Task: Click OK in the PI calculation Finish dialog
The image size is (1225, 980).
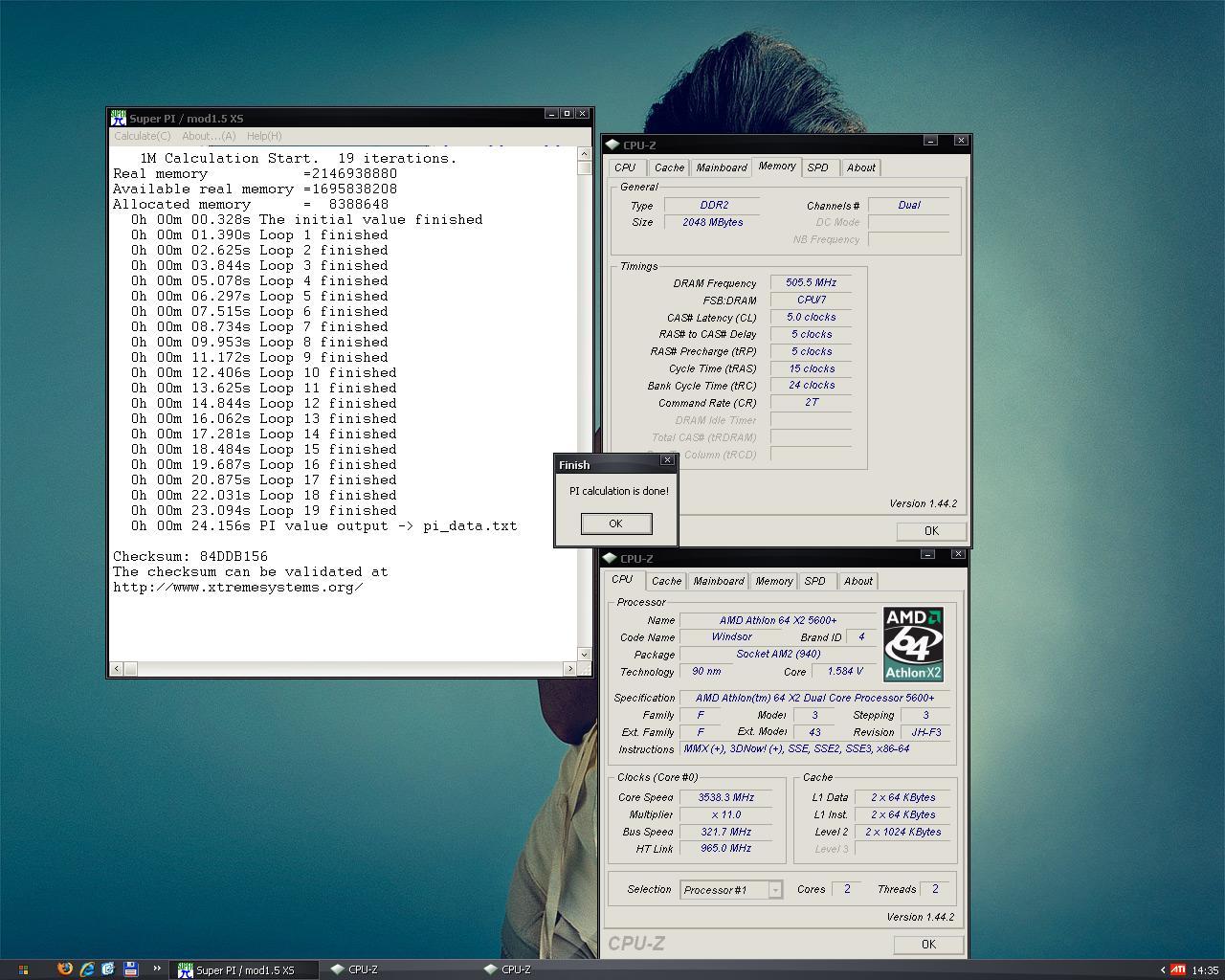Action: tap(615, 523)
